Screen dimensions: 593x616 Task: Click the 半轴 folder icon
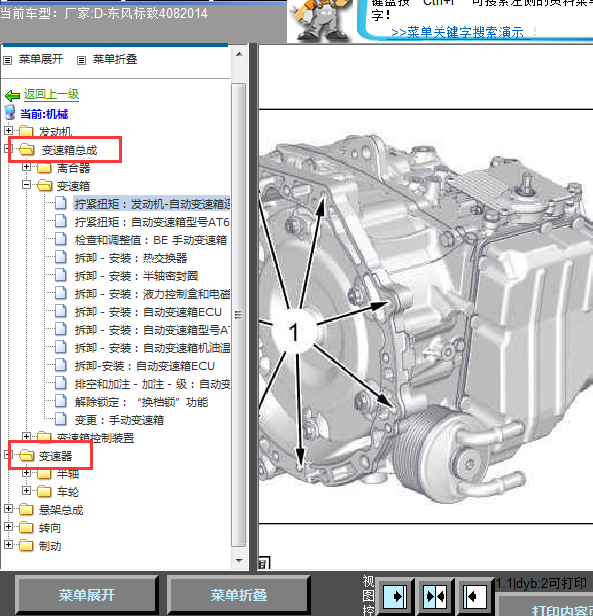pyautogui.click(x=44, y=474)
